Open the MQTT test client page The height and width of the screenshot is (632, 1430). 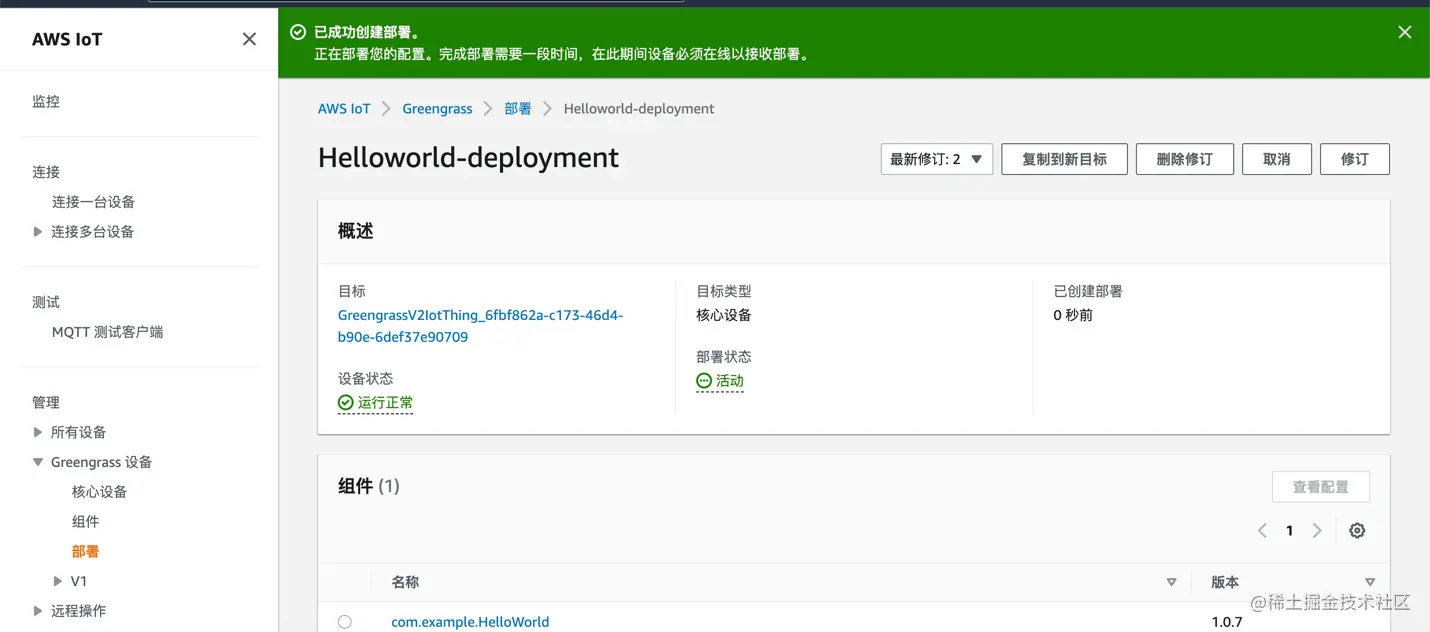pos(107,332)
